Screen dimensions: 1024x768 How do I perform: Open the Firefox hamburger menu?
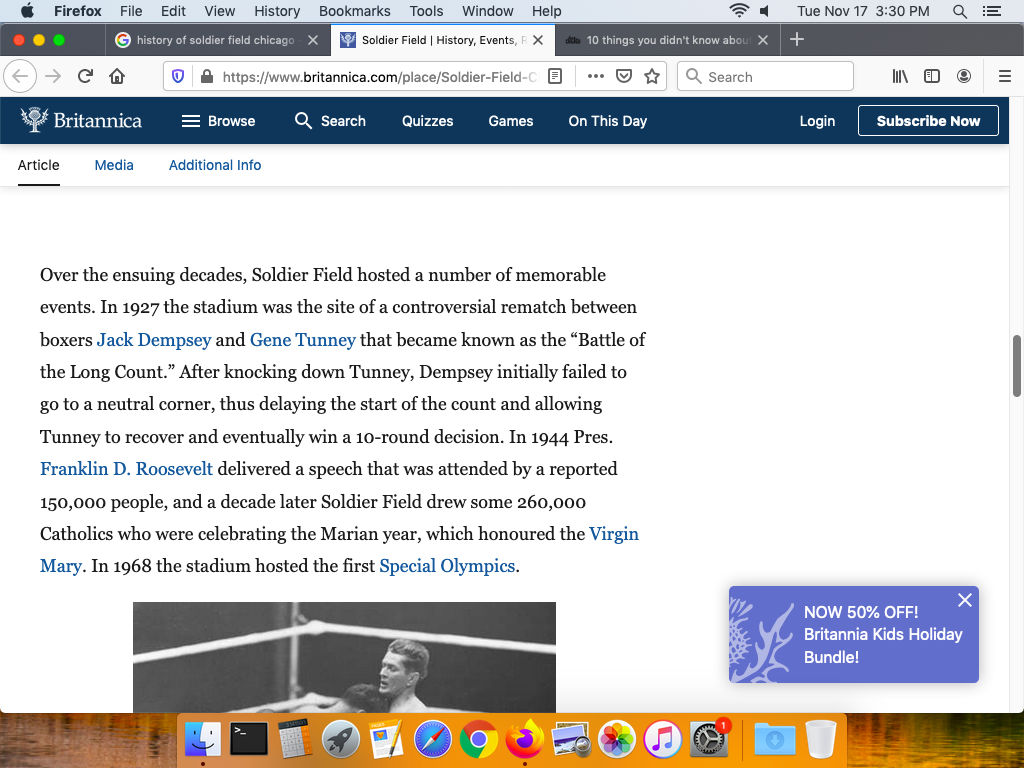pyautogui.click(x=1005, y=77)
